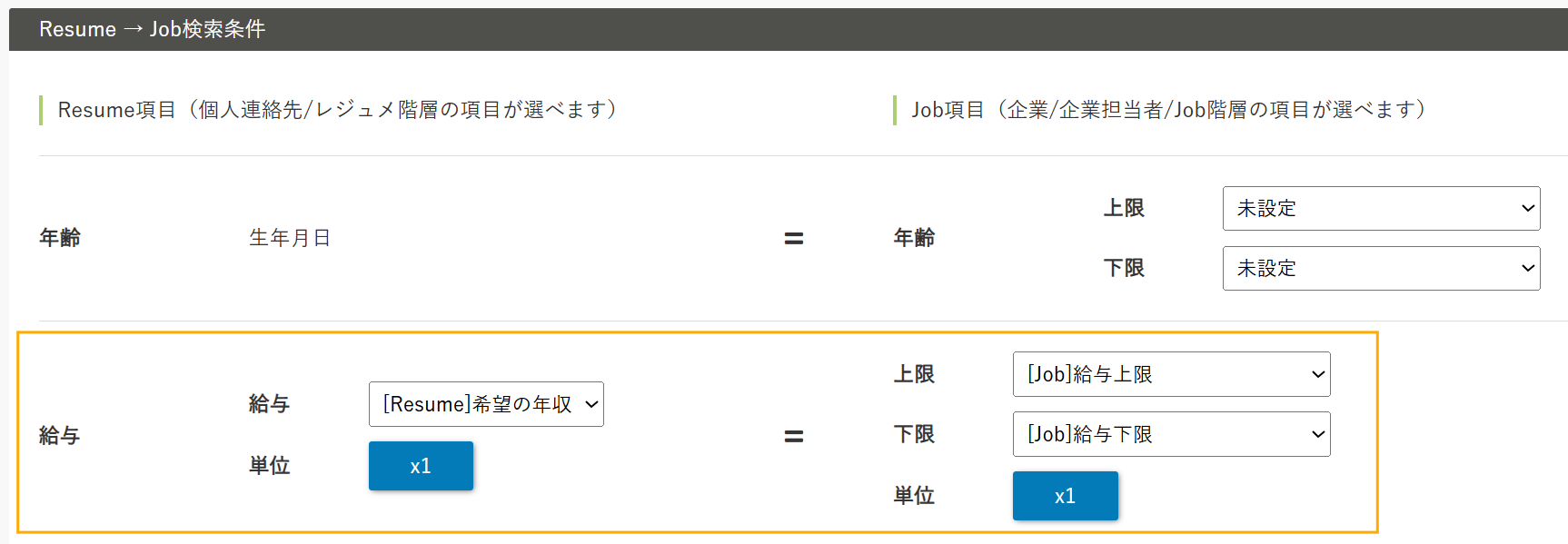1568x544 pixels.
Task: Click the 上限 label next to [Job]給与上限
Action: click(914, 374)
